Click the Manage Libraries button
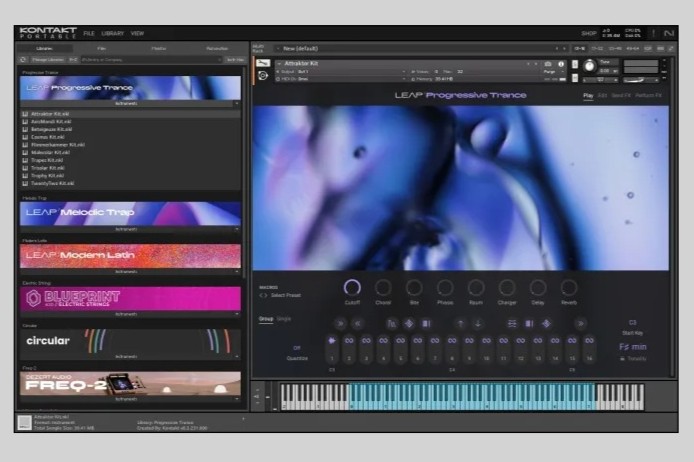Screen dimensions: 694x462 [47, 59]
